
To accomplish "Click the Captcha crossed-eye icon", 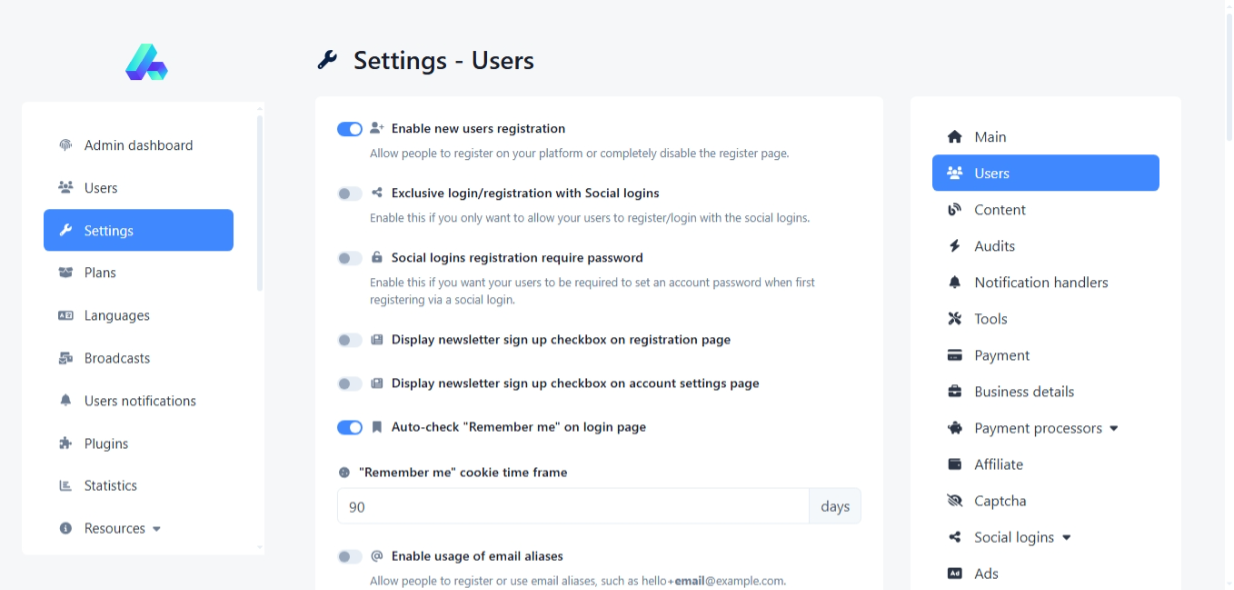I will tap(954, 501).
